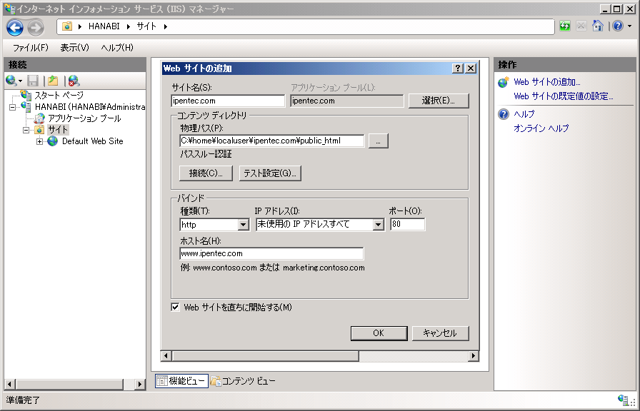640x411 pixels.
Task: Click right arrow of Connections pane scrollbar
Action: click(140, 384)
